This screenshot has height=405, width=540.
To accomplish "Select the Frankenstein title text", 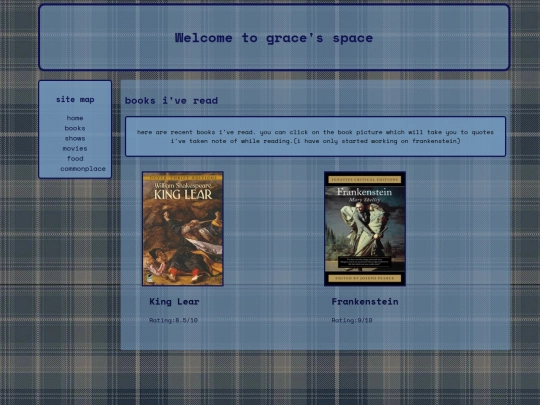I will [365, 302].
